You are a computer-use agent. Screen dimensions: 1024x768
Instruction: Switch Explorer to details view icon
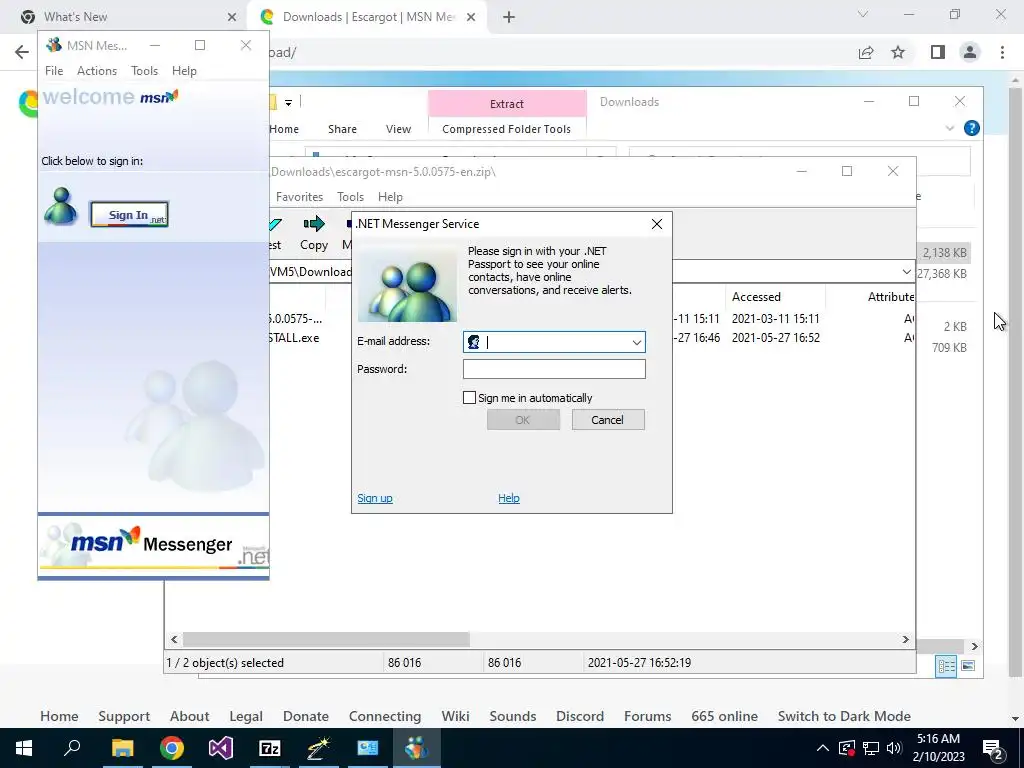point(946,665)
